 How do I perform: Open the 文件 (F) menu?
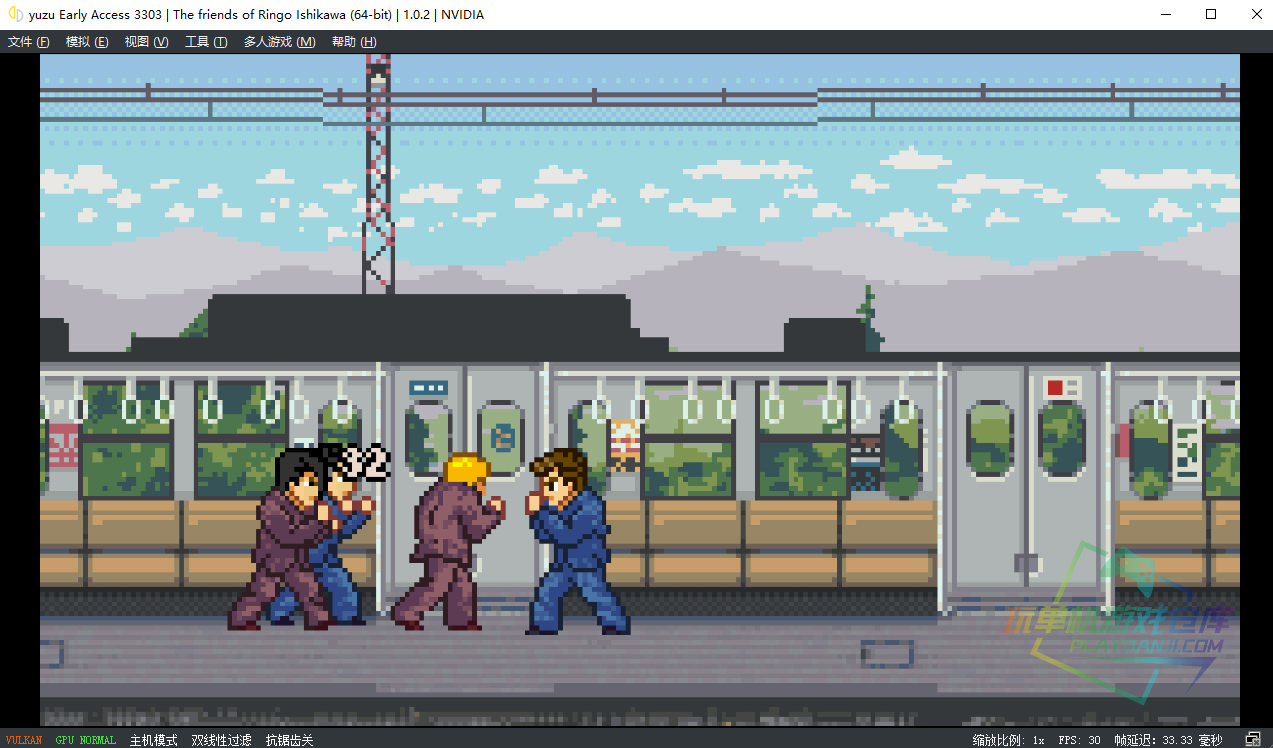click(29, 42)
